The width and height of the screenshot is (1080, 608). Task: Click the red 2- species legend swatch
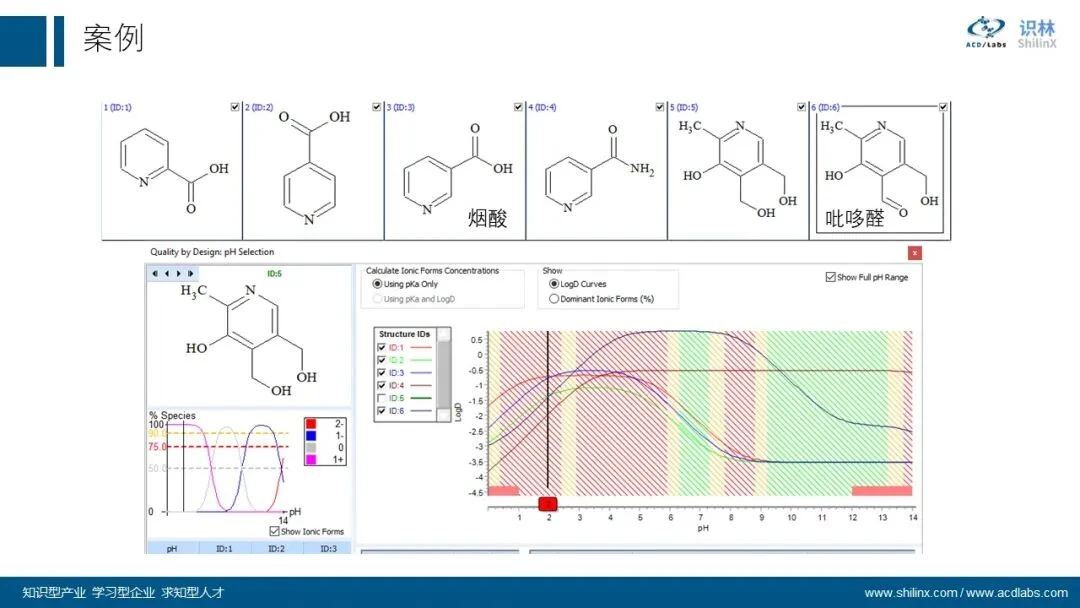[x=311, y=423]
